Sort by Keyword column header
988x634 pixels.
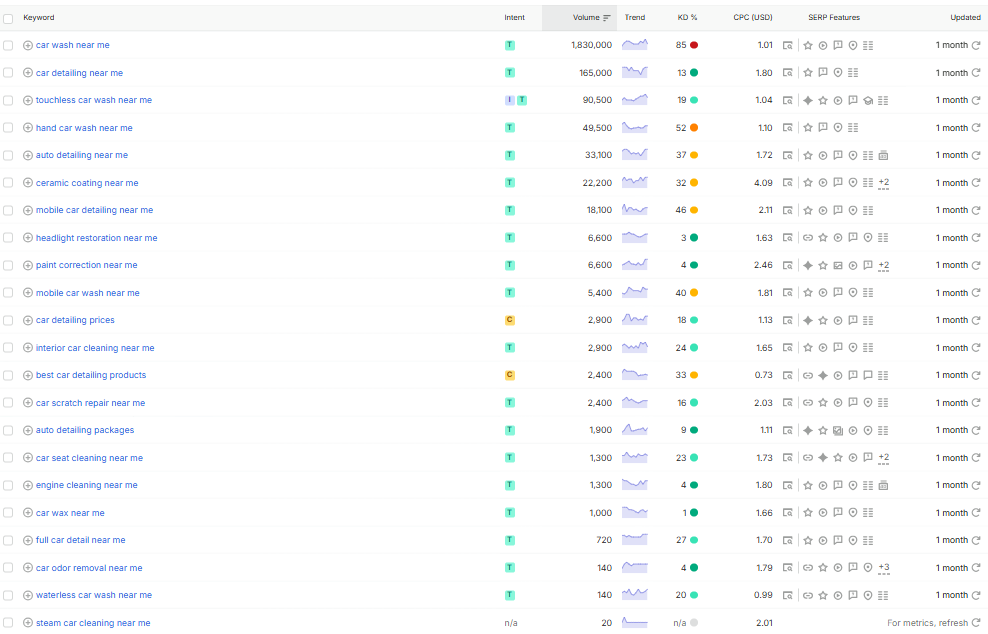pyautogui.click(x=38, y=18)
